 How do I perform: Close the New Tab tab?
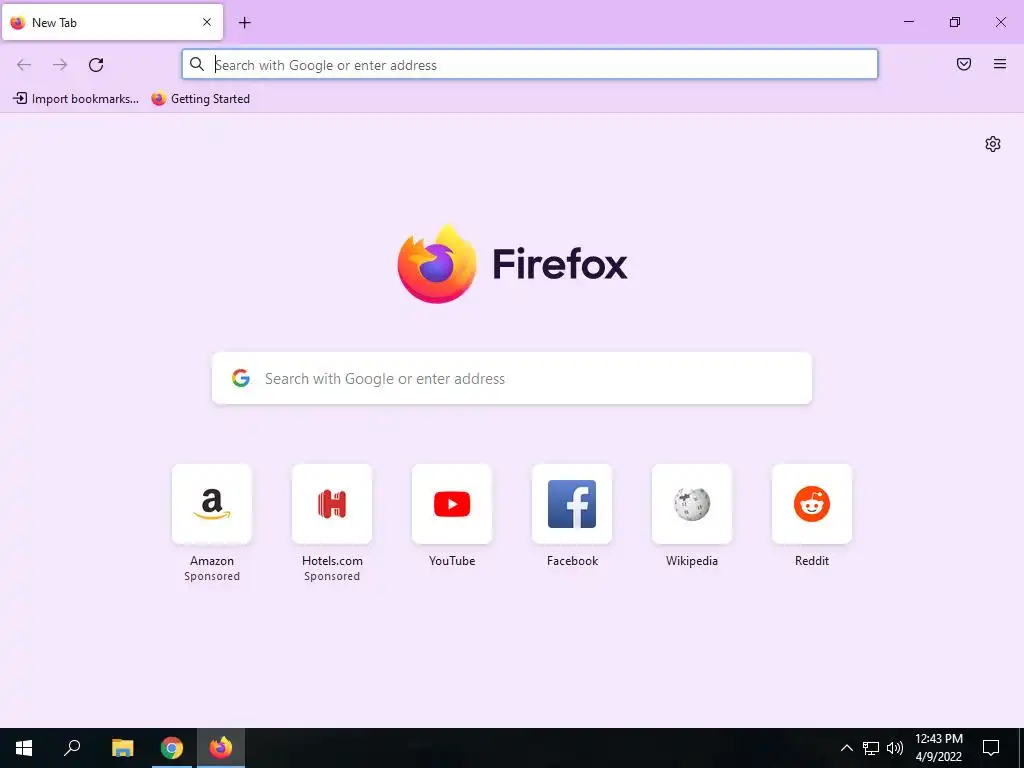point(207,22)
